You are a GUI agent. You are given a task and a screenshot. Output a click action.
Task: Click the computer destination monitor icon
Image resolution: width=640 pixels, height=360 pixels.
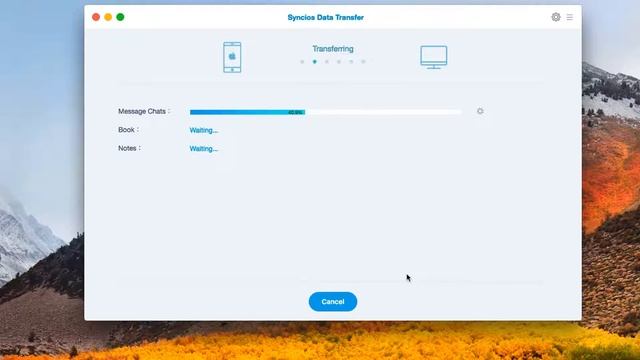coord(433,57)
